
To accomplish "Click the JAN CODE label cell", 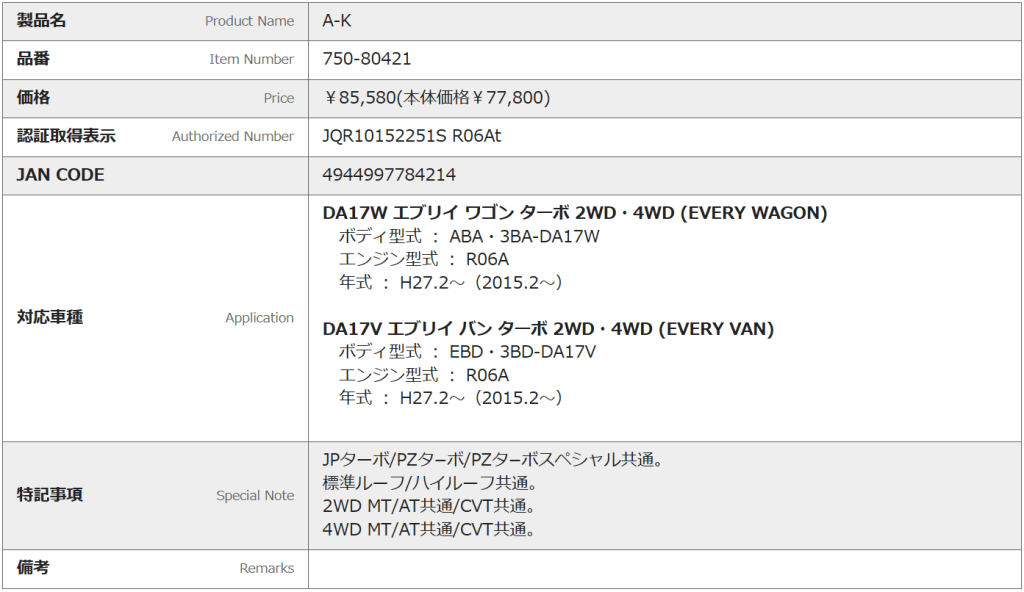I will [61, 175].
